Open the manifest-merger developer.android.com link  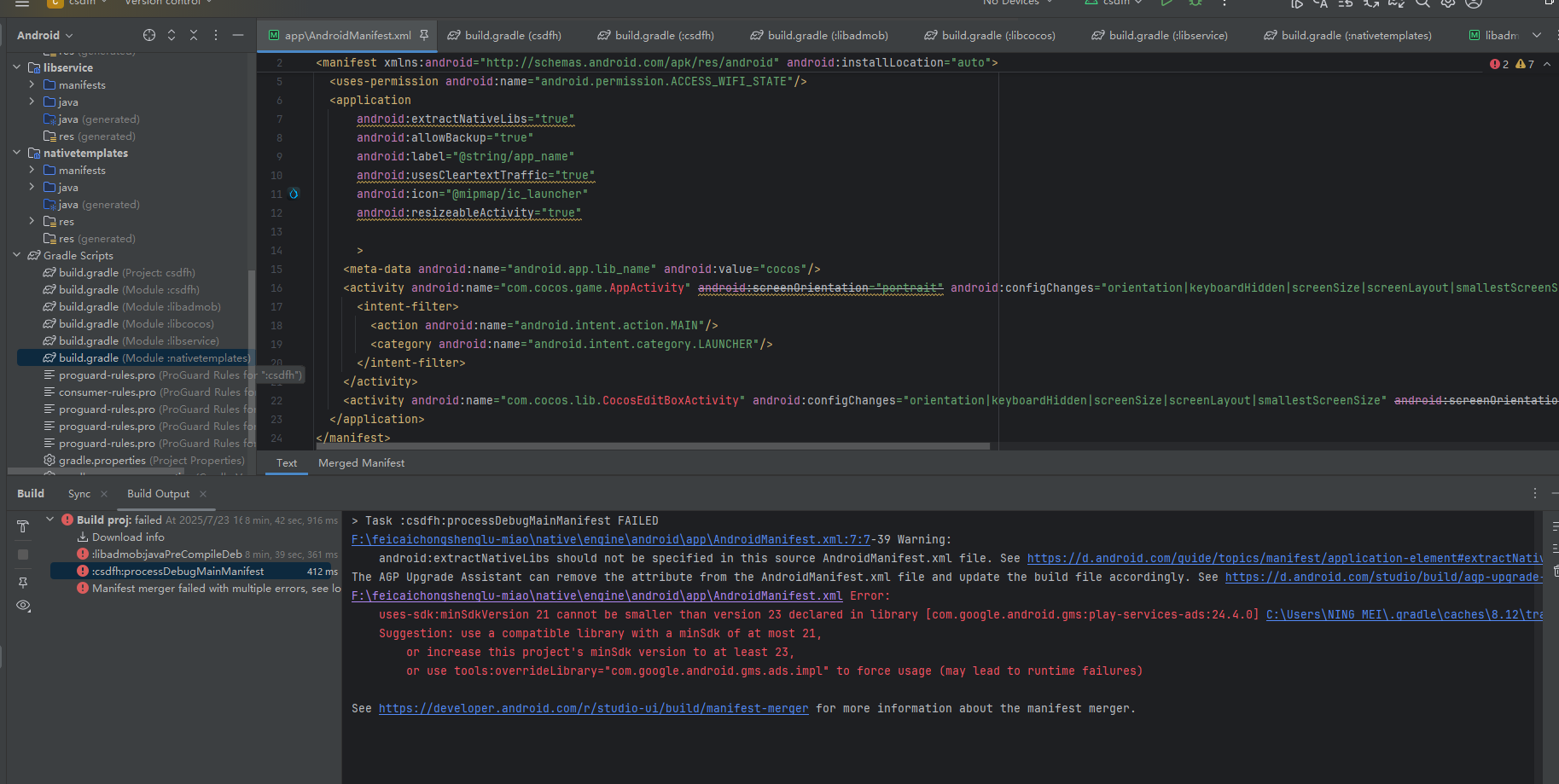pyautogui.click(x=593, y=709)
